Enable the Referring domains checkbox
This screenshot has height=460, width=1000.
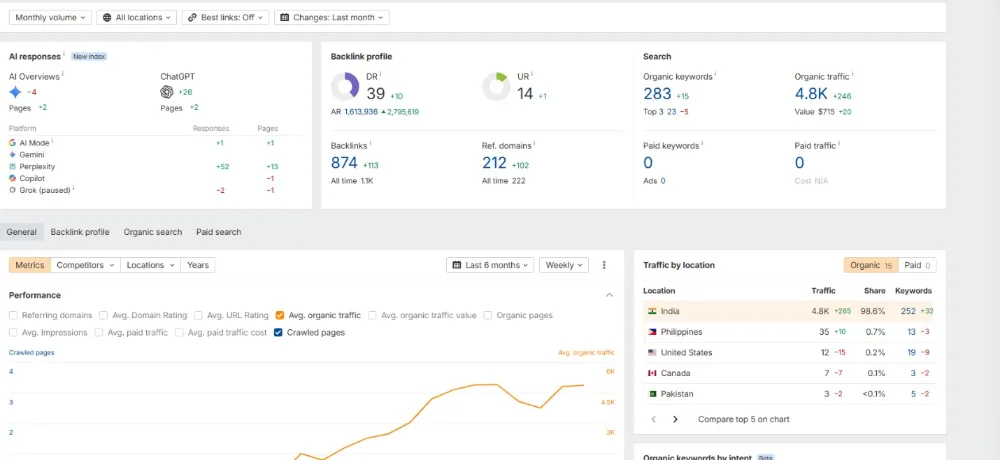click(x=13, y=315)
